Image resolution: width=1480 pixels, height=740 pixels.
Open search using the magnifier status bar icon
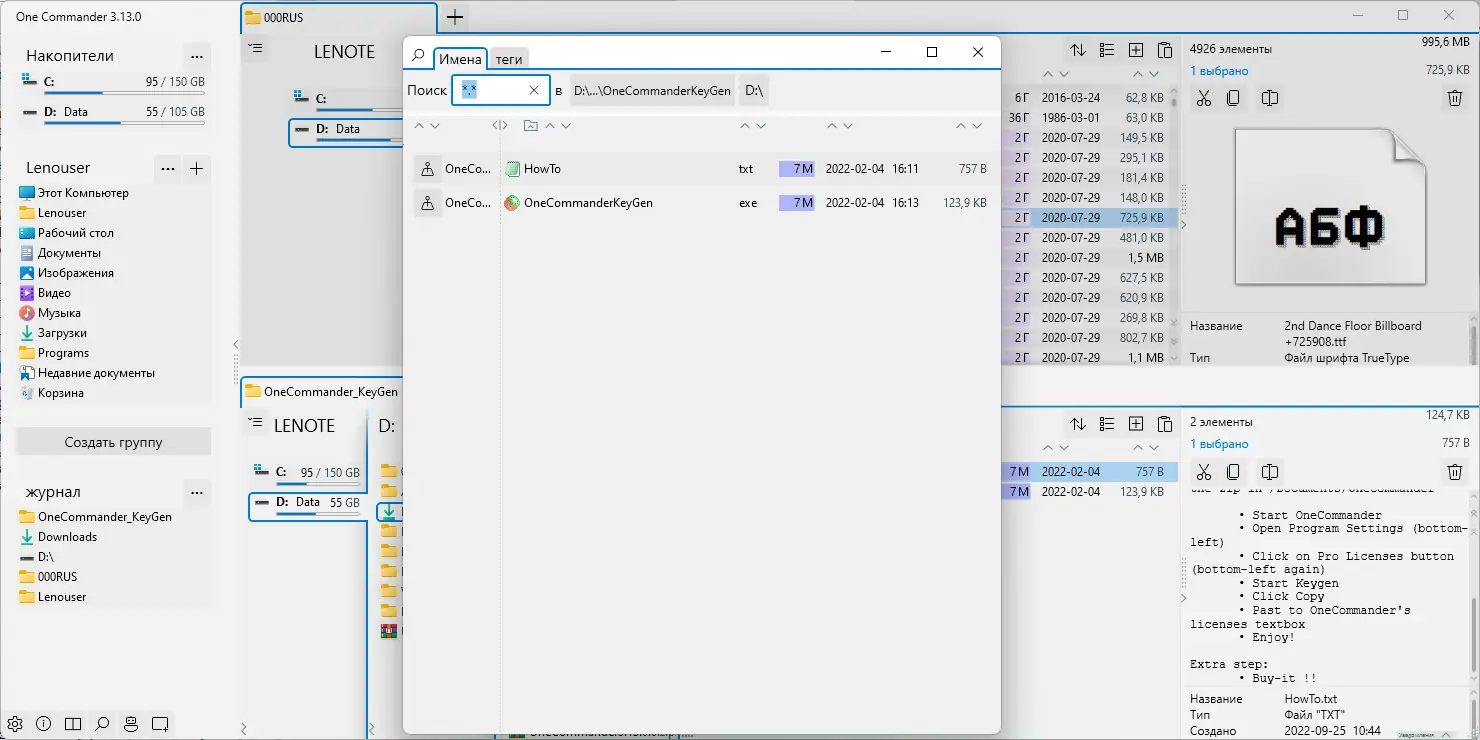101,723
